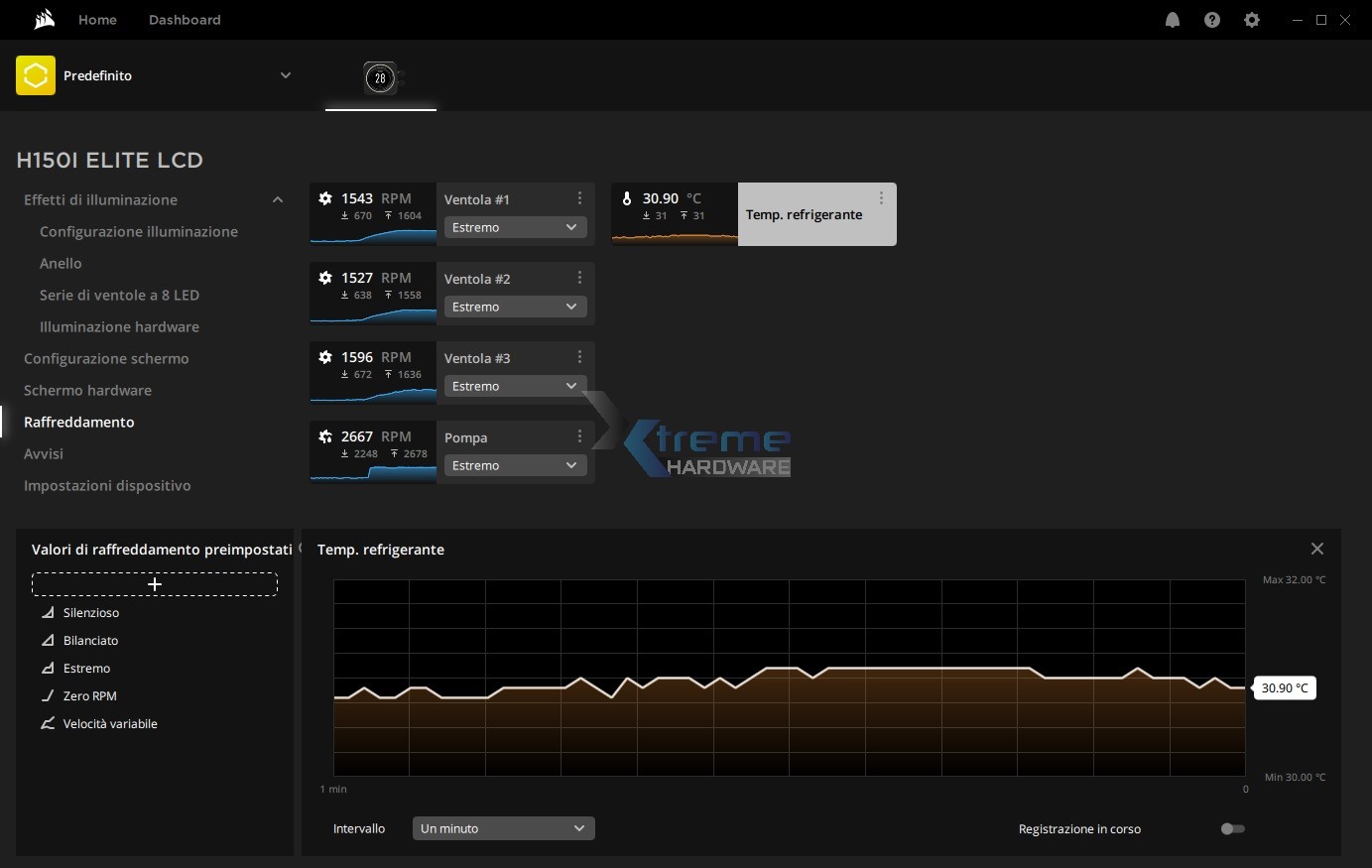Screen dimensions: 1372x868
Task: Open the Intervallo Un minuto dropdown
Action: [503, 828]
